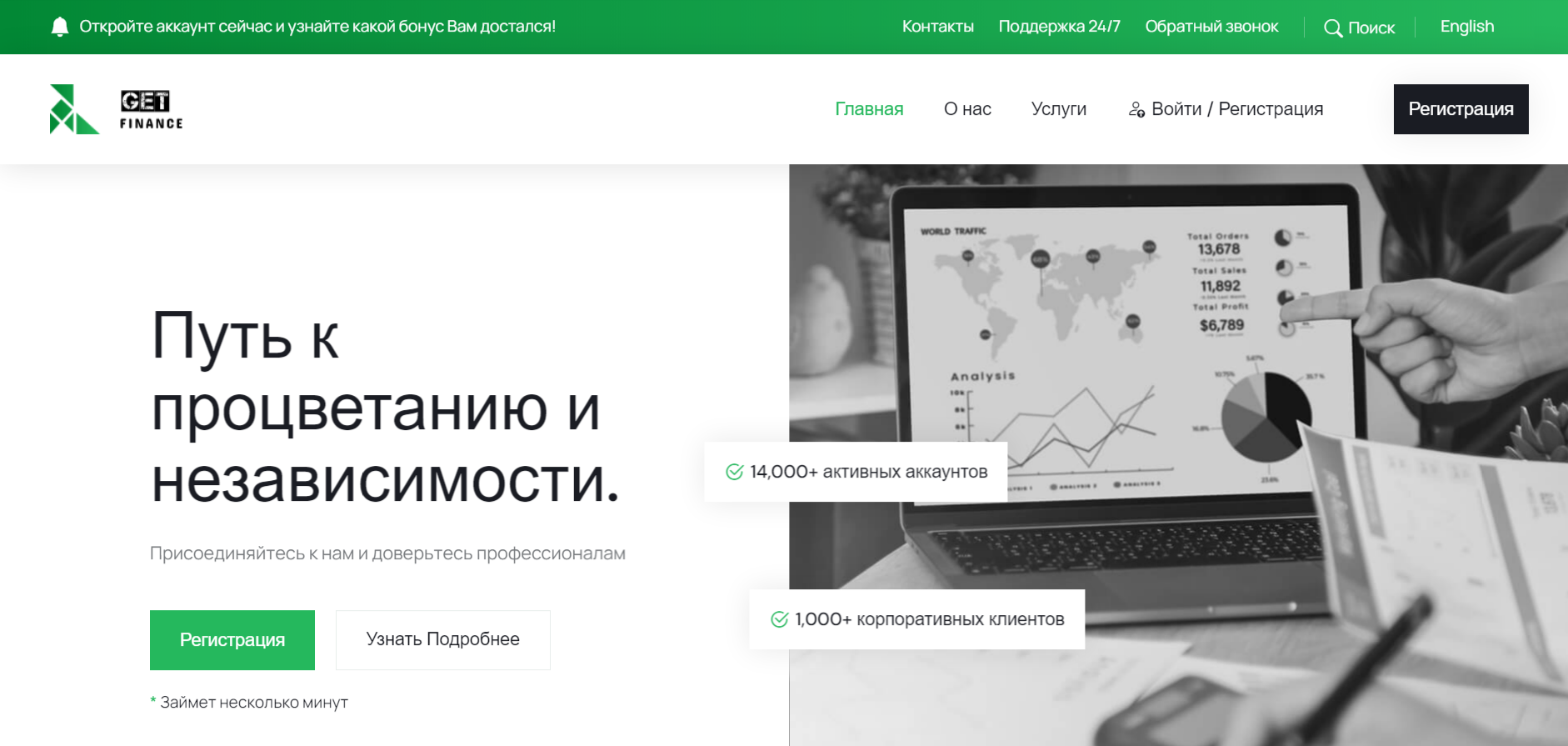Click the bonus announcement banner text
Viewport: 1568px width, 746px height.
coord(317,27)
